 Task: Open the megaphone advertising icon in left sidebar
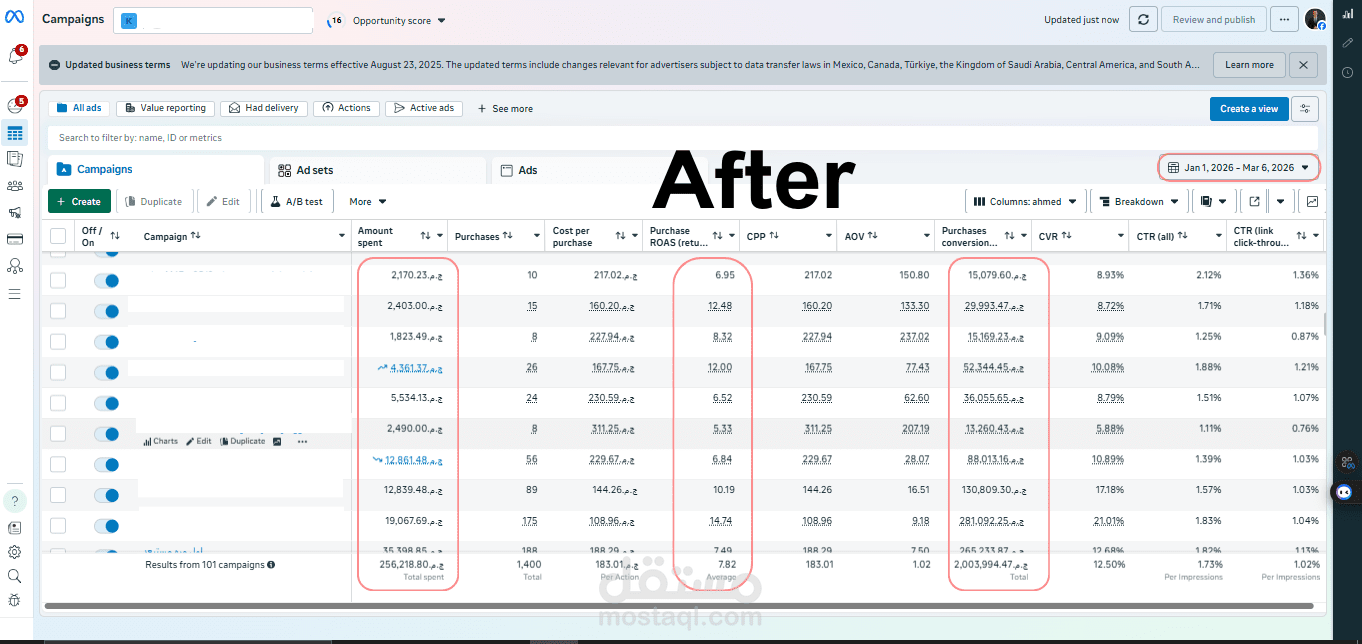pos(15,212)
